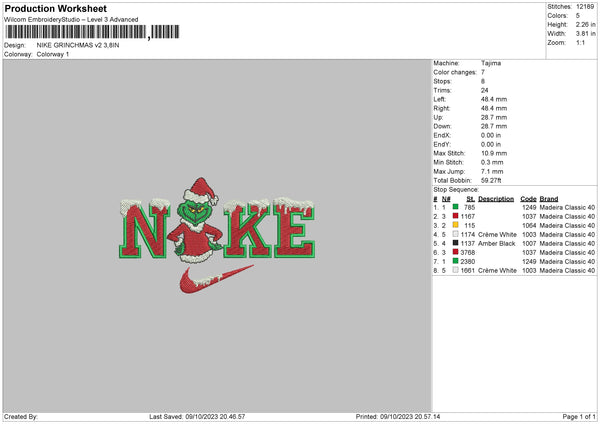Click the 'Right:' measurement label
This screenshot has height=424, width=600.
pyautogui.click(x=441, y=108)
